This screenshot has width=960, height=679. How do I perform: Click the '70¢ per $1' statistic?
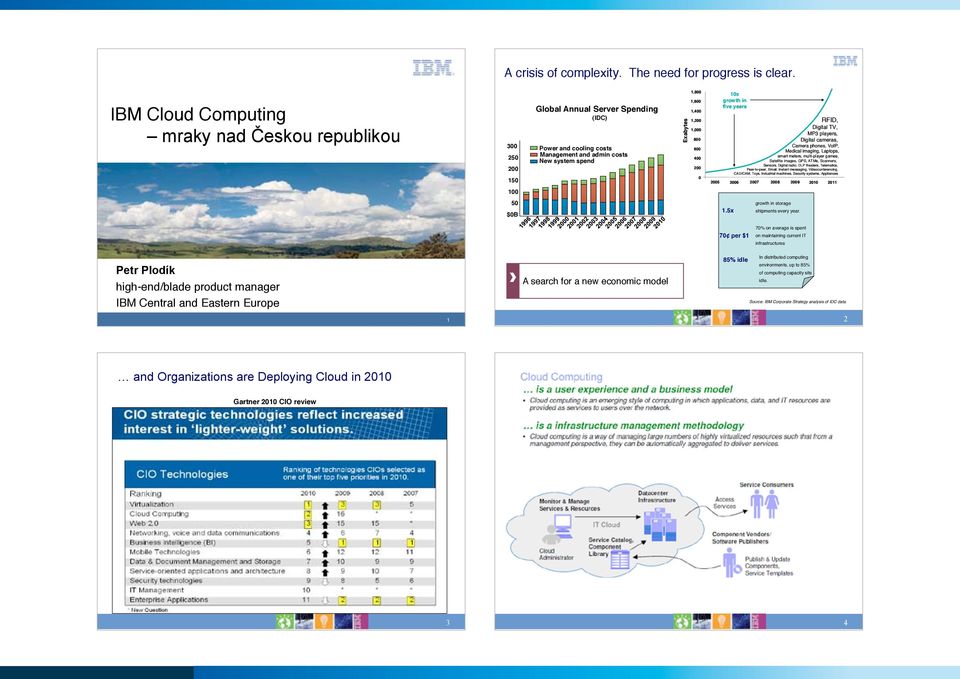(734, 235)
